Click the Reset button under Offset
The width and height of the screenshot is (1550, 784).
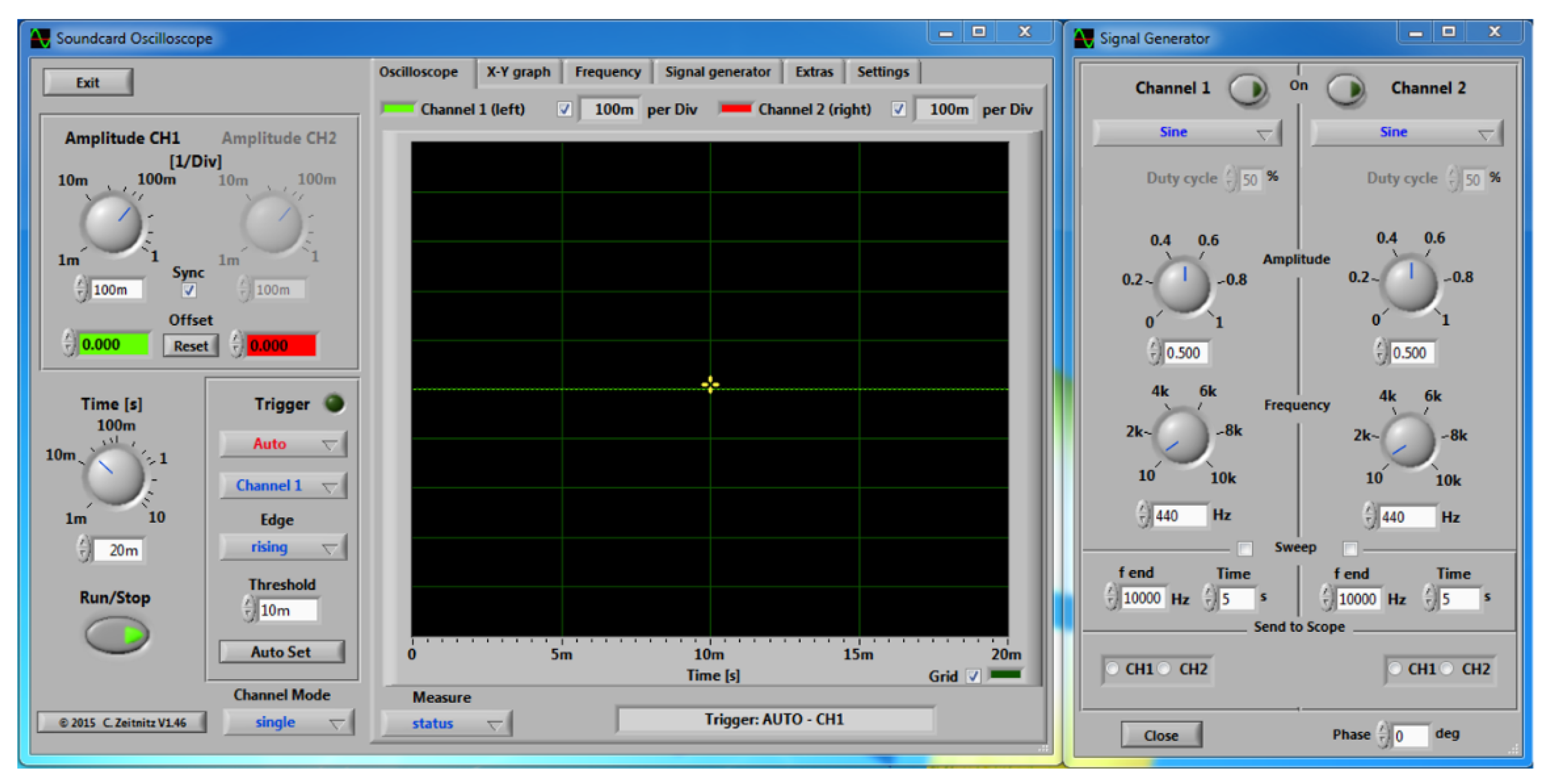[190, 345]
